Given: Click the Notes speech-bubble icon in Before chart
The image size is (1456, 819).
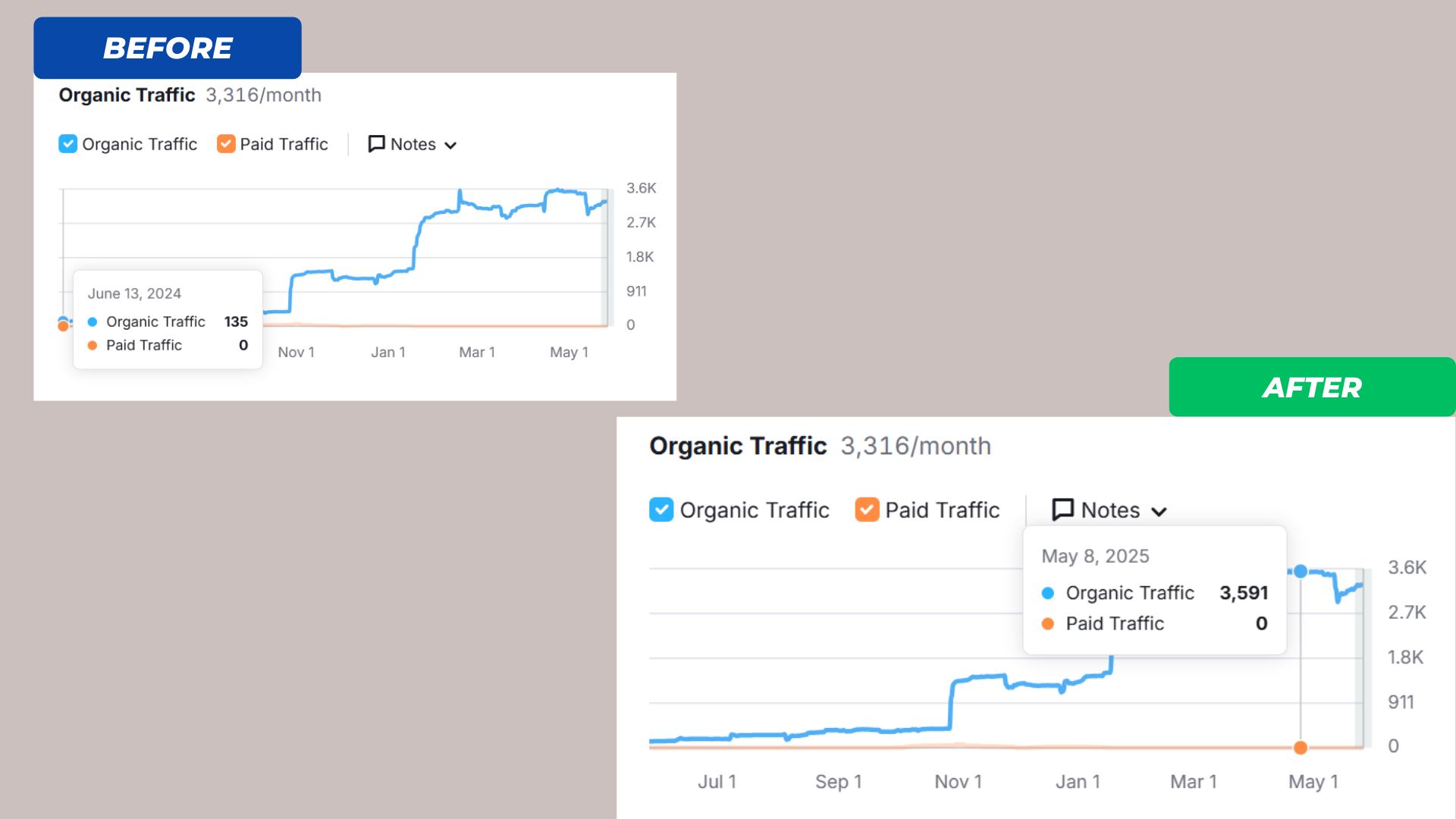Looking at the screenshot, I should click(376, 144).
